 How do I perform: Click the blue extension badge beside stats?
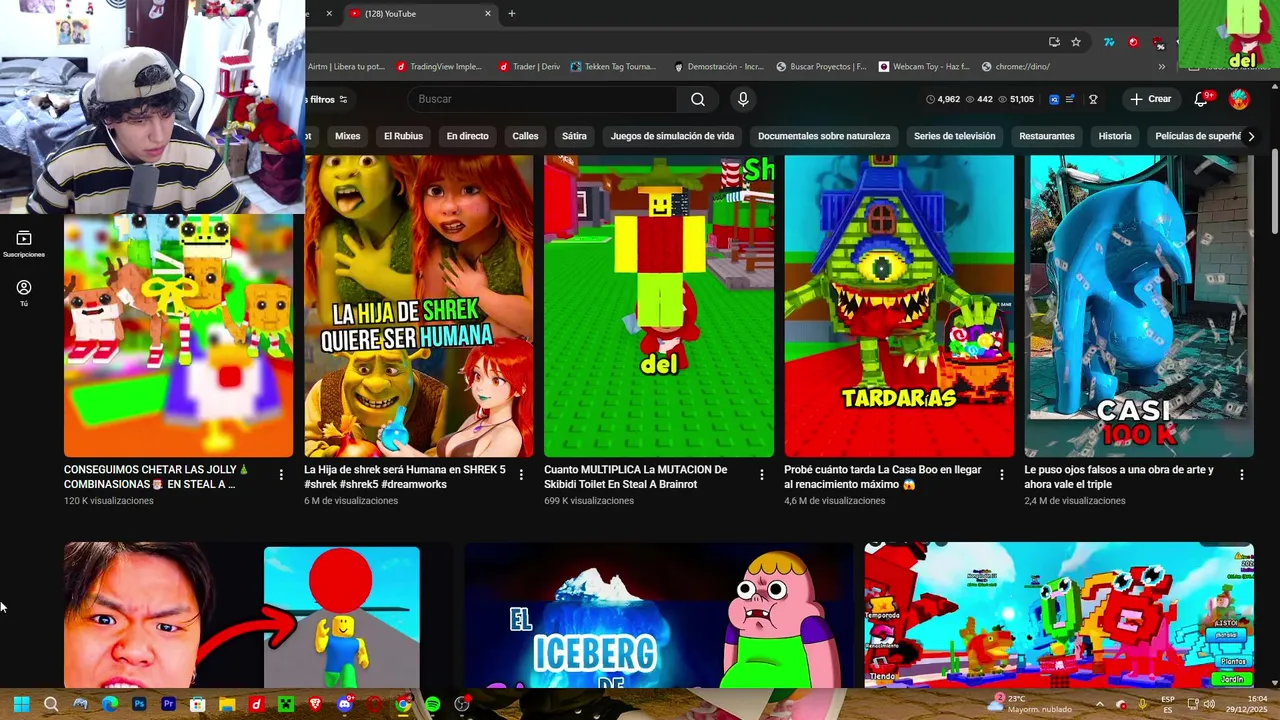coord(1054,99)
